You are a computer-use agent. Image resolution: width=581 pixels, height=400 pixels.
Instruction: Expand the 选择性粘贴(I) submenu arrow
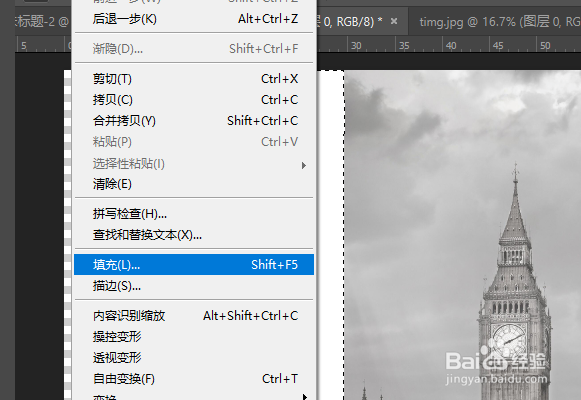tap(304, 165)
